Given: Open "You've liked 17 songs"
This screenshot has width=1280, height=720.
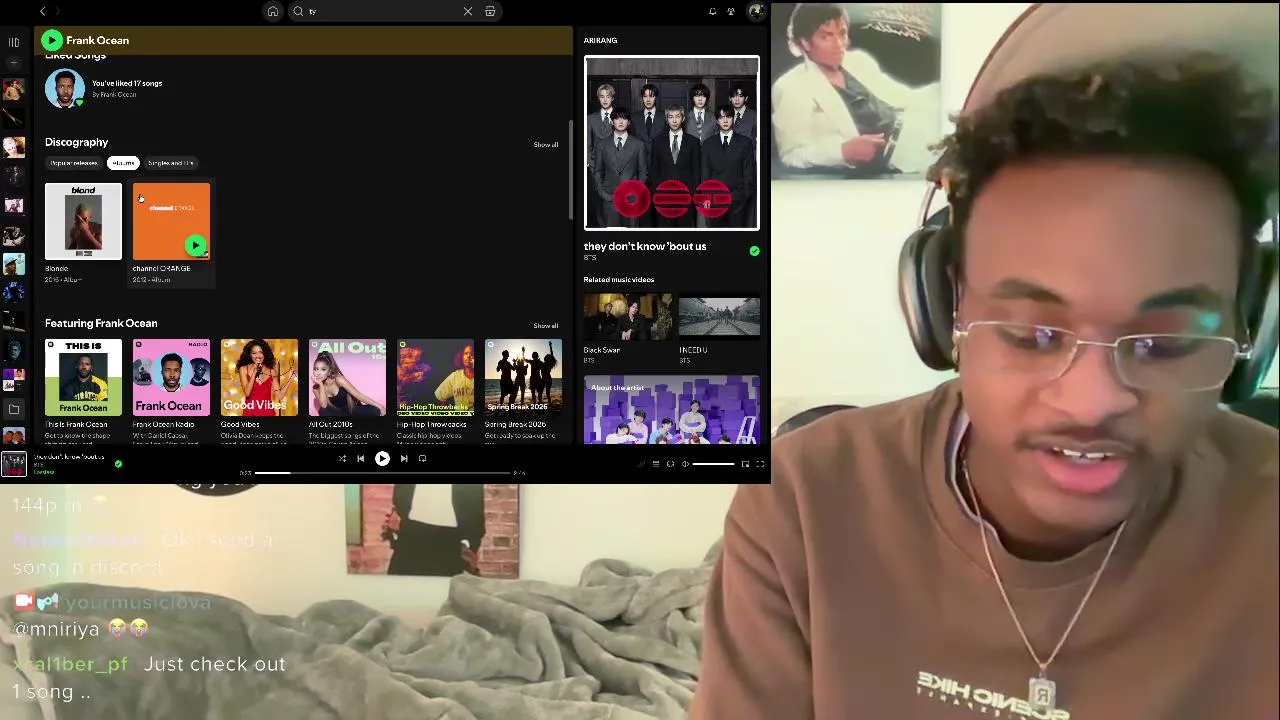Looking at the screenshot, I should [x=127, y=83].
